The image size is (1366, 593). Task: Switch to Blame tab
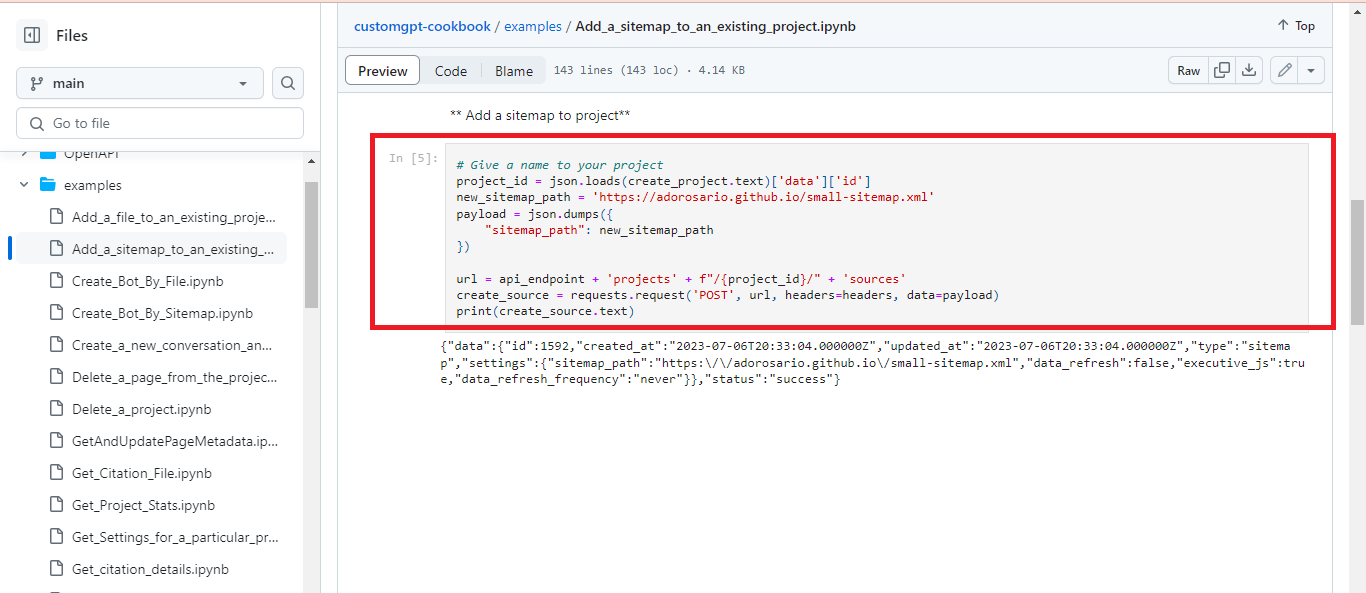(x=514, y=71)
